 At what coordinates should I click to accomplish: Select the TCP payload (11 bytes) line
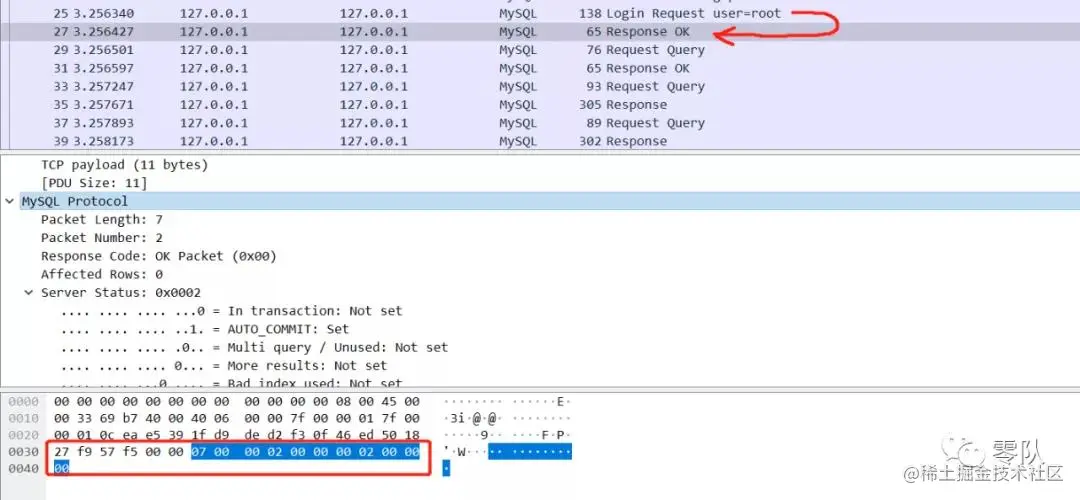click(124, 165)
